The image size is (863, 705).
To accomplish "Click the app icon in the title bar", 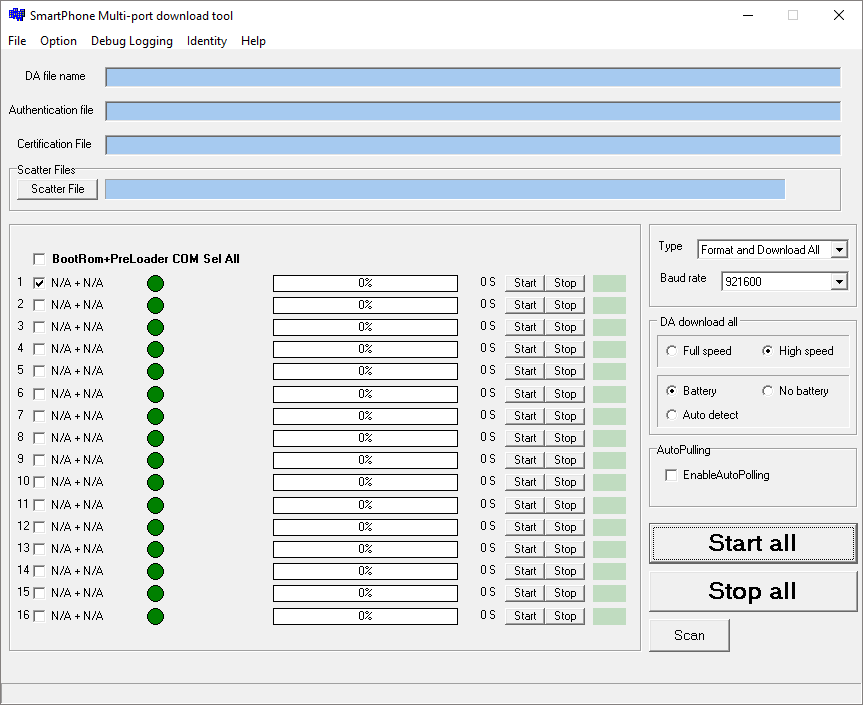I will [x=17, y=15].
